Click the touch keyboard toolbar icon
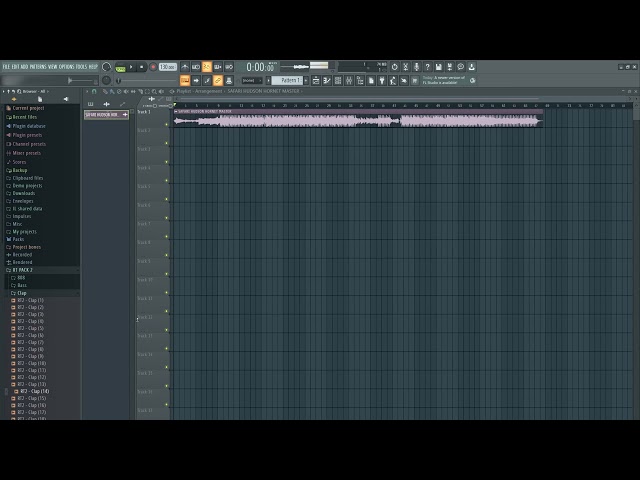640x480 pixels. [x=404, y=80]
